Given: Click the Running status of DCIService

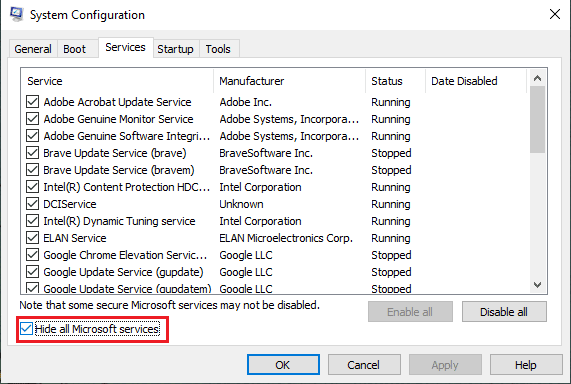Looking at the screenshot, I should (391, 204).
